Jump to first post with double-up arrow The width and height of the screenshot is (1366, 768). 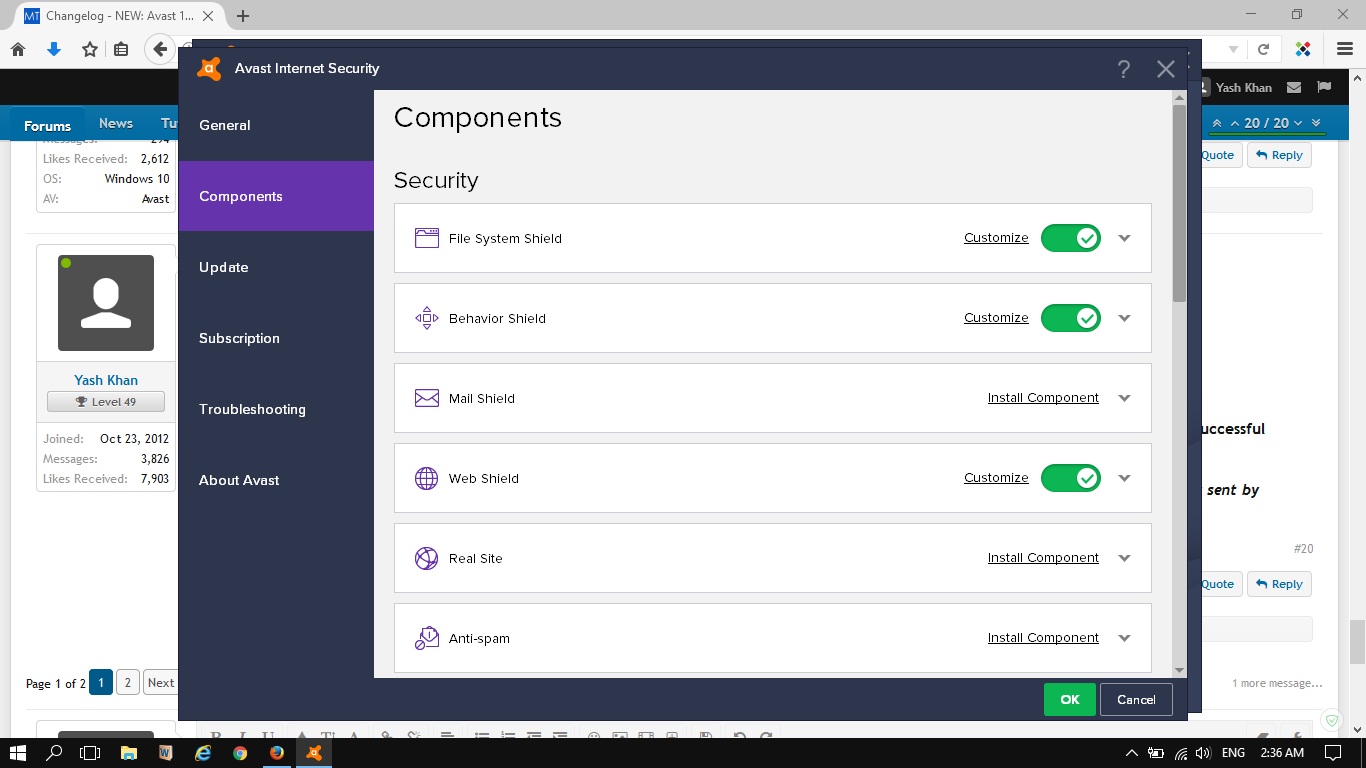click(1217, 123)
